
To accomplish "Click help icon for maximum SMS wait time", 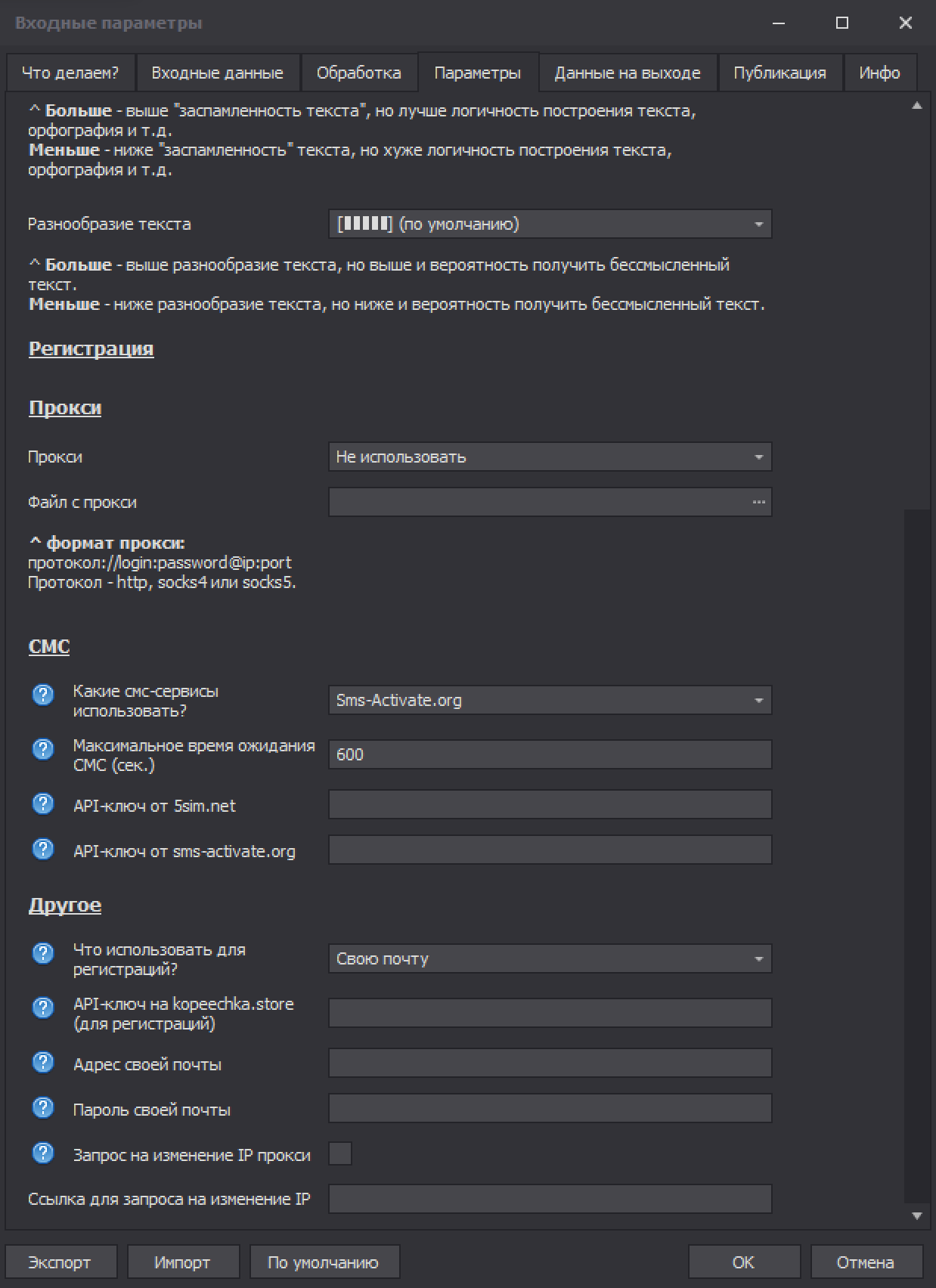I will [x=43, y=749].
